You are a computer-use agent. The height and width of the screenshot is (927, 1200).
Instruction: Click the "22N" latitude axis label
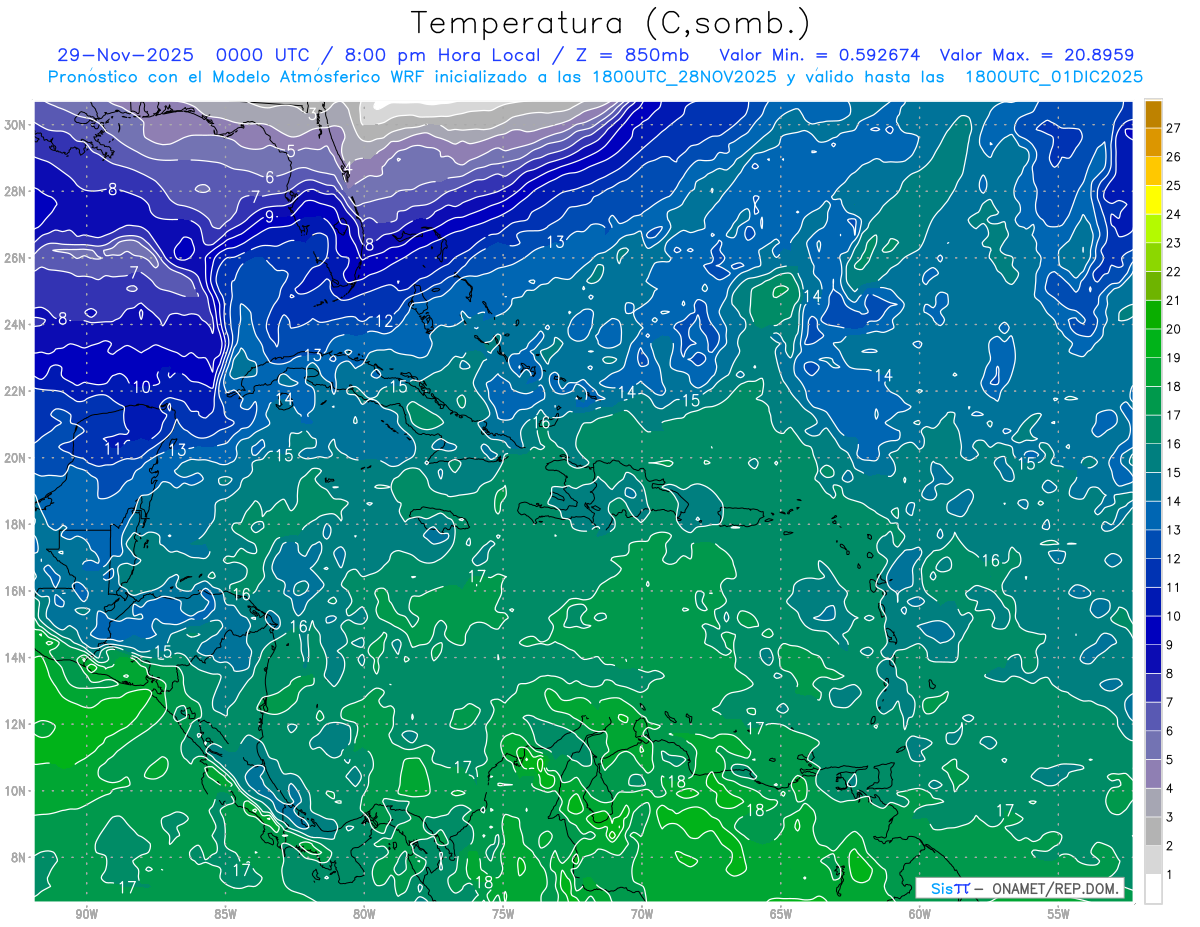[17, 391]
